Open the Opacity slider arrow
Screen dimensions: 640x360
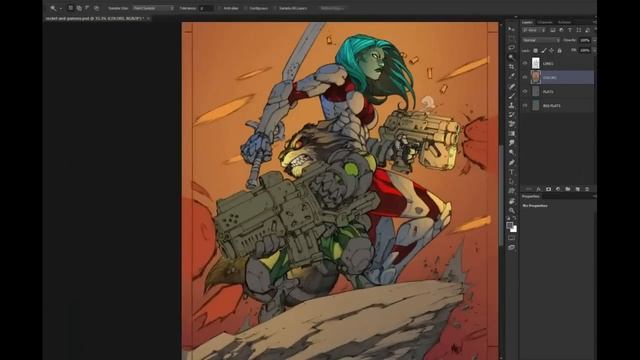tap(595, 40)
